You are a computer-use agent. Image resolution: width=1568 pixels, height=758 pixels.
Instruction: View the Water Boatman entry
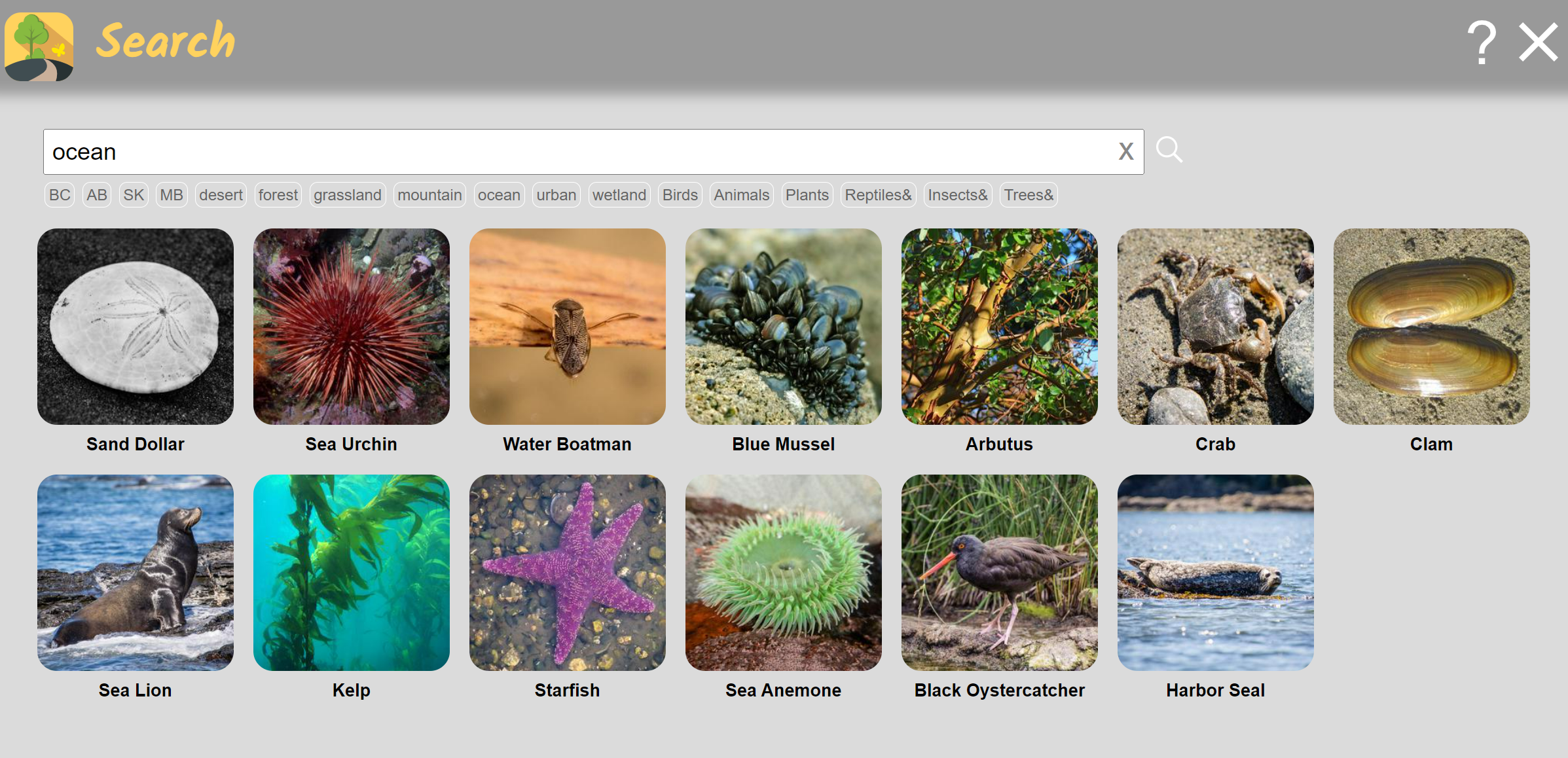(x=568, y=327)
